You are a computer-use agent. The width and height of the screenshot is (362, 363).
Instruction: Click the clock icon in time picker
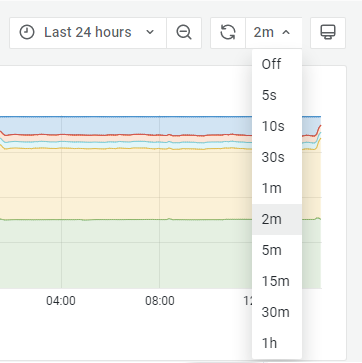[27, 33]
